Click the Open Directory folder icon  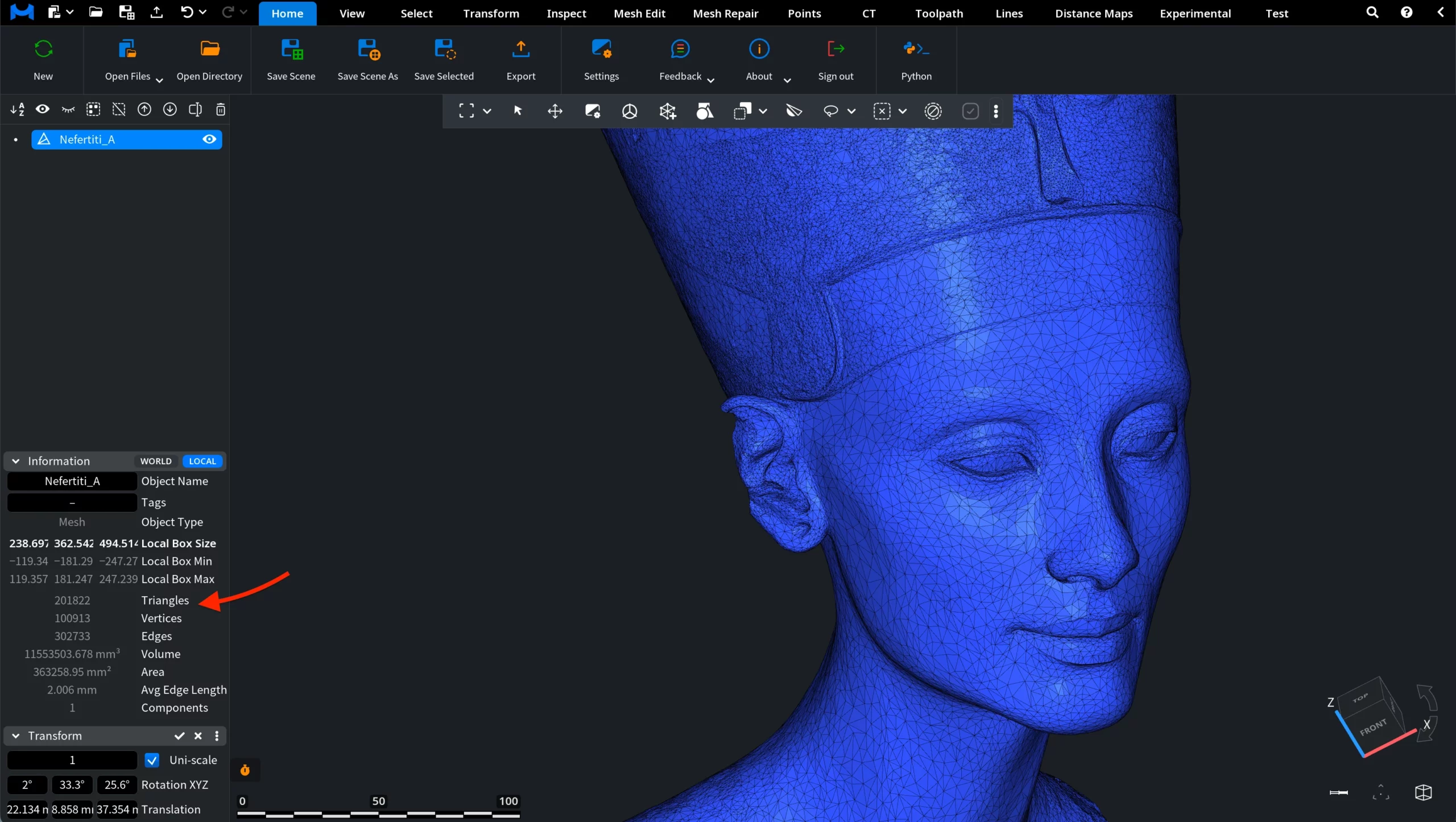click(210, 49)
